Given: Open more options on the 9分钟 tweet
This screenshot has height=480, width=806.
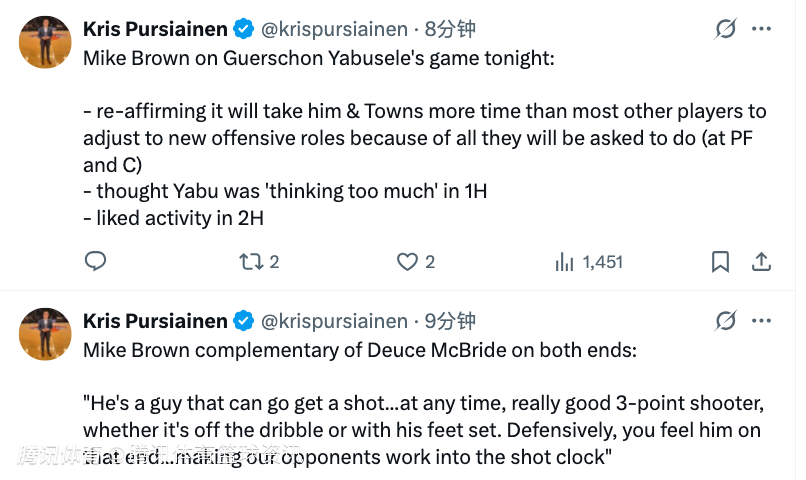Looking at the screenshot, I should (x=762, y=321).
